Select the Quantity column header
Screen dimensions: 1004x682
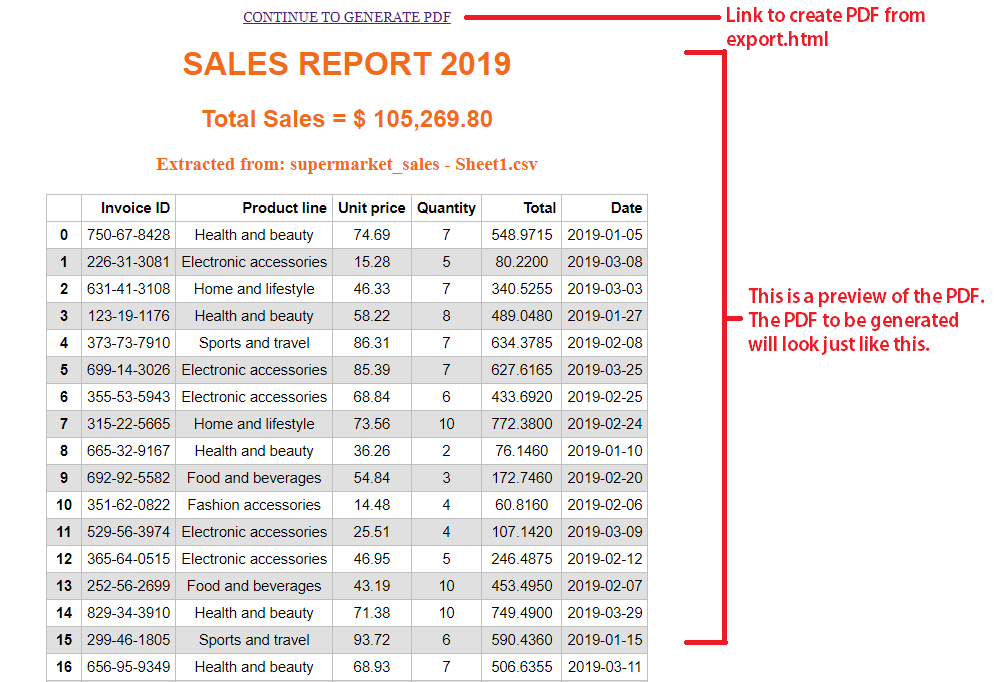[446, 208]
